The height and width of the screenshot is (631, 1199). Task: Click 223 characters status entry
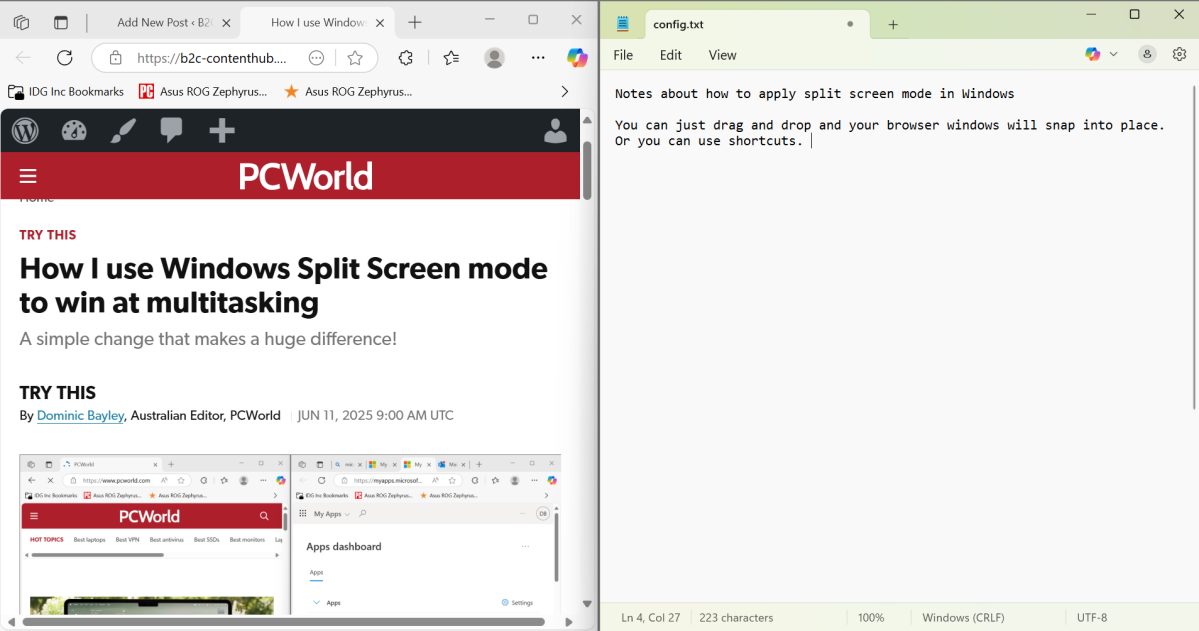(x=736, y=617)
